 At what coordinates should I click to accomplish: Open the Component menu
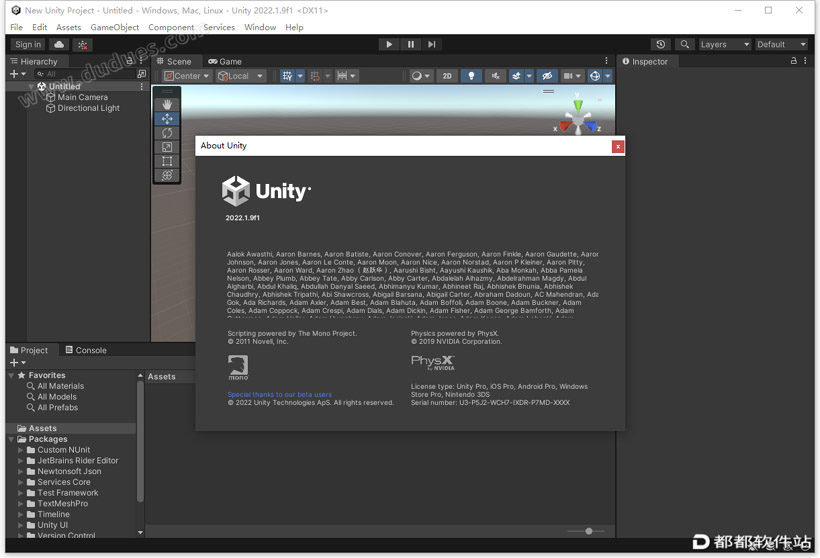(171, 27)
